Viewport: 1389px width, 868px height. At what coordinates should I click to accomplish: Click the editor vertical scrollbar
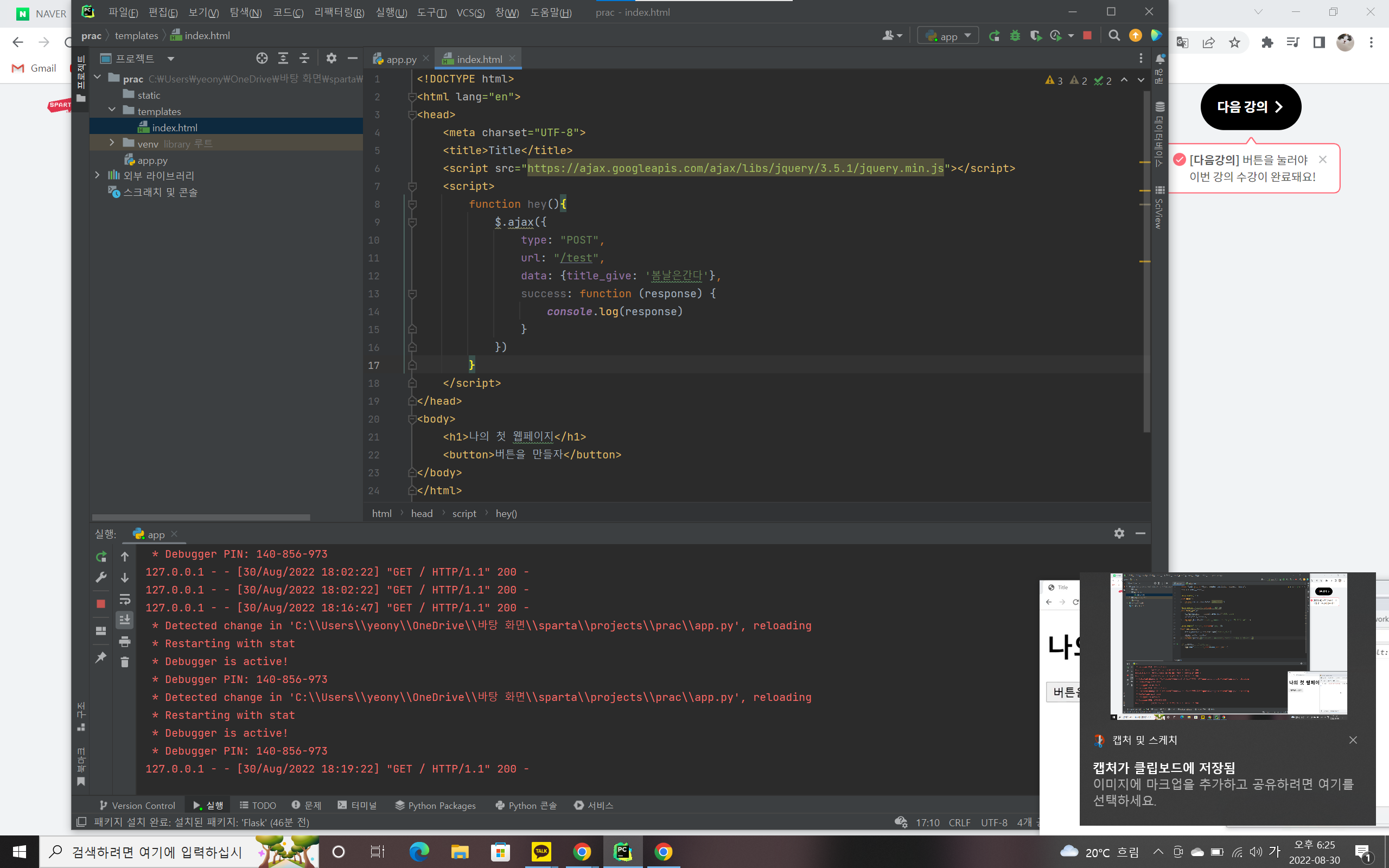click(x=1146, y=261)
